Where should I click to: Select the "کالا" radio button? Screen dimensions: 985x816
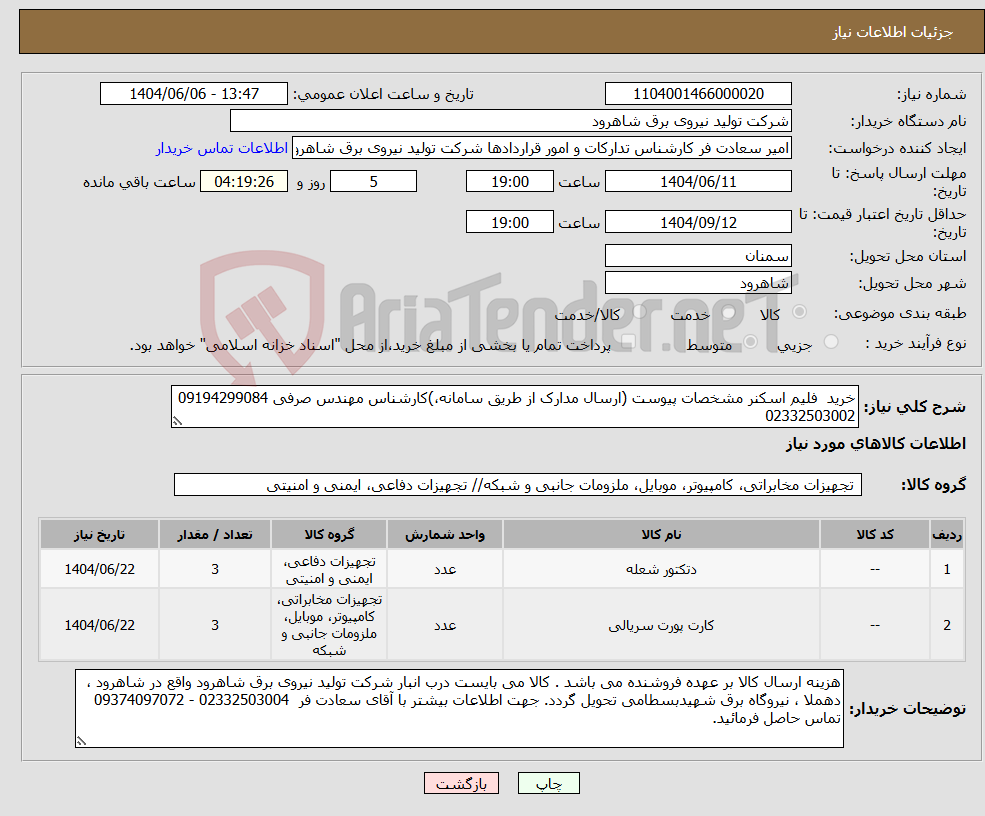[800, 312]
